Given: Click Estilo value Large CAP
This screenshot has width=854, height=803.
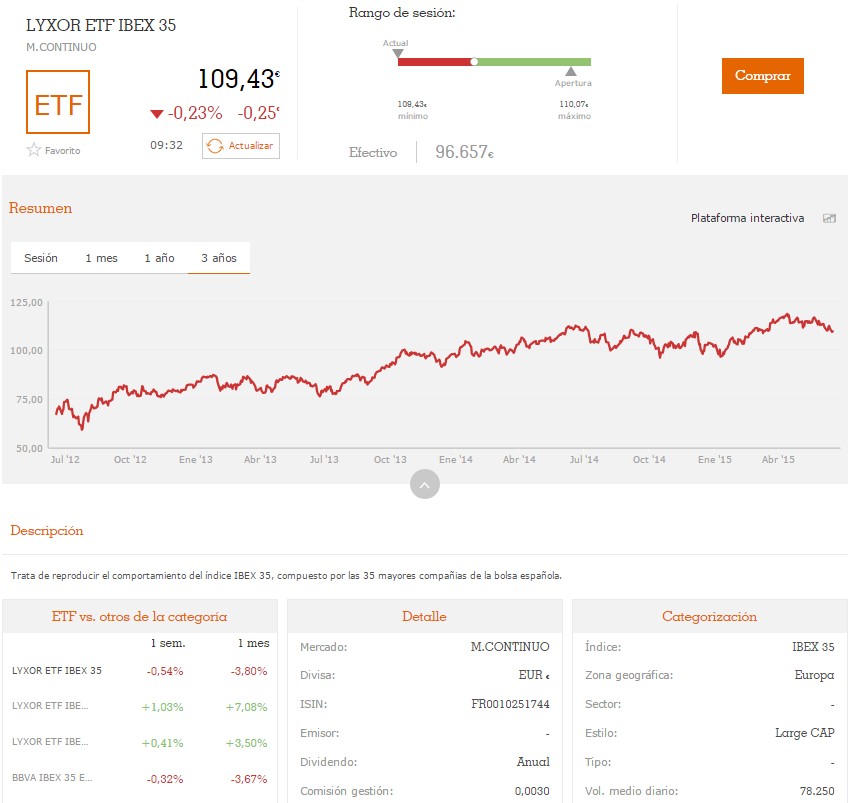Looking at the screenshot, I should click(x=805, y=733).
